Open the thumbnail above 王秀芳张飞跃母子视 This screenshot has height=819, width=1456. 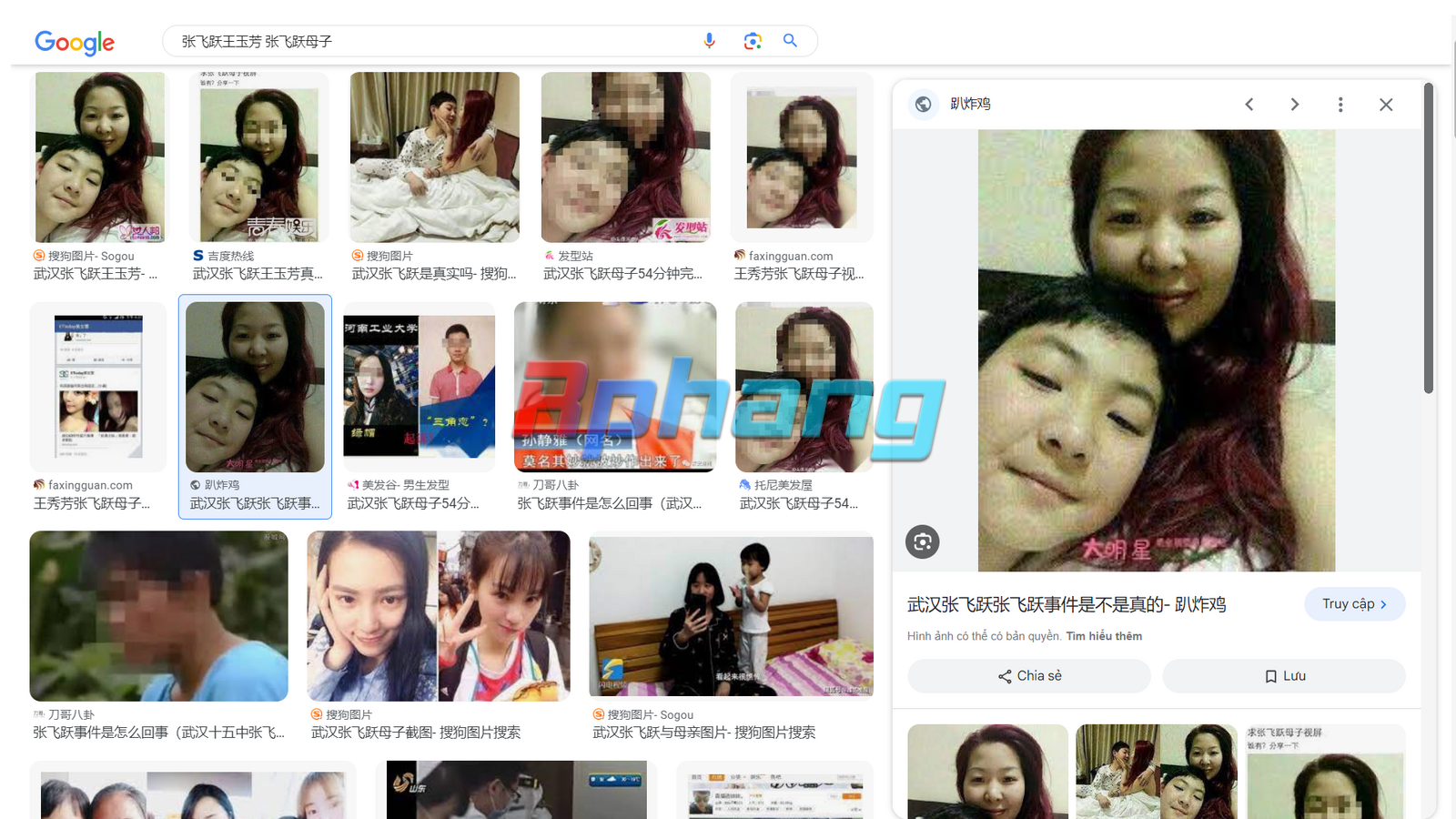pyautogui.click(x=802, y=157)
